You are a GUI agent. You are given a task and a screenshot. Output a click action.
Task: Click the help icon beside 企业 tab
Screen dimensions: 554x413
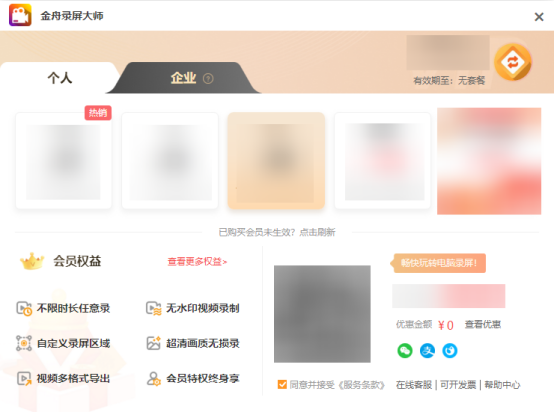[208, 78]
